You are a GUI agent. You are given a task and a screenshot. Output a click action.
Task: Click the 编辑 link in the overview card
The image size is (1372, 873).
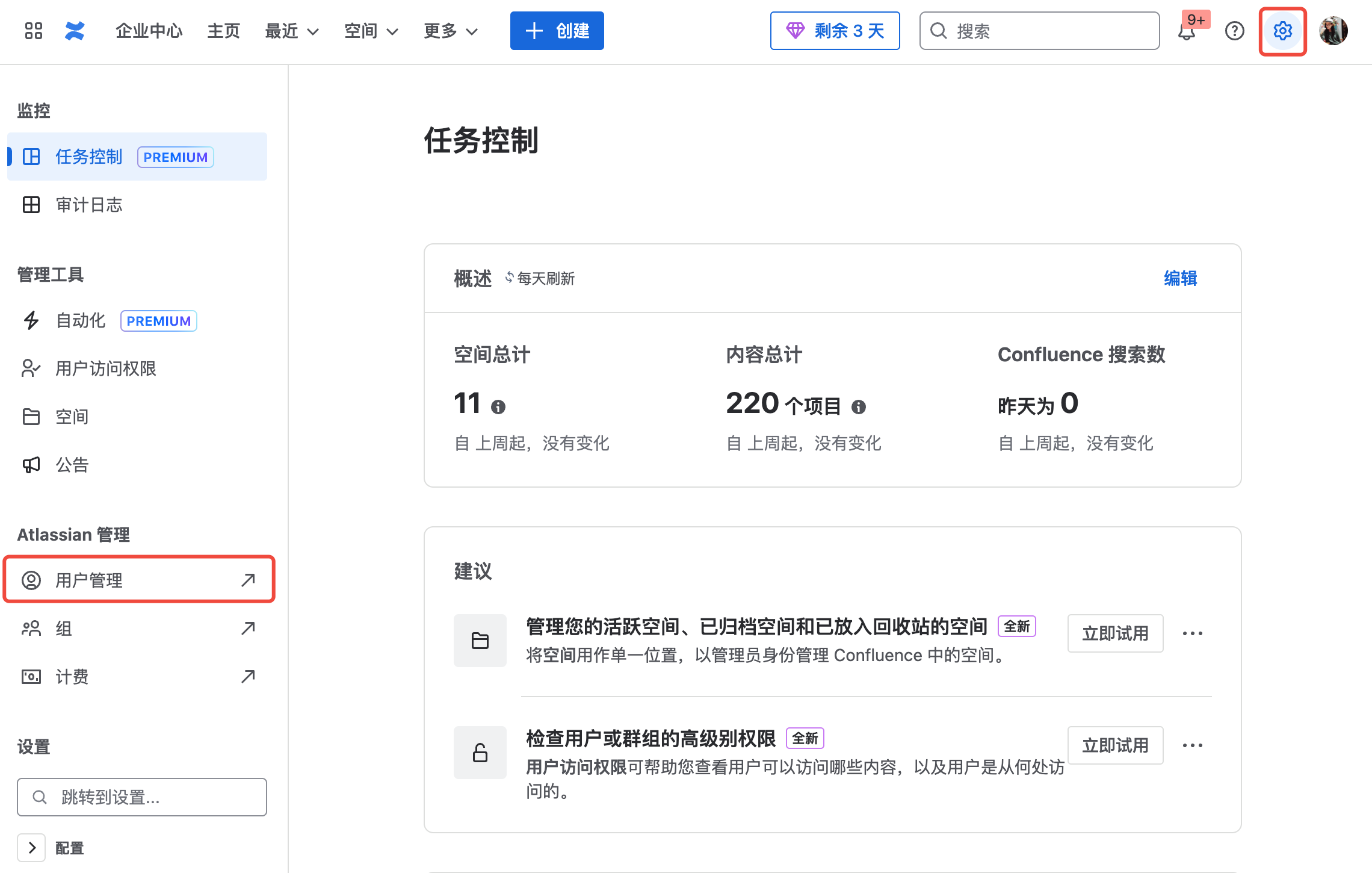coord(1181,278)
